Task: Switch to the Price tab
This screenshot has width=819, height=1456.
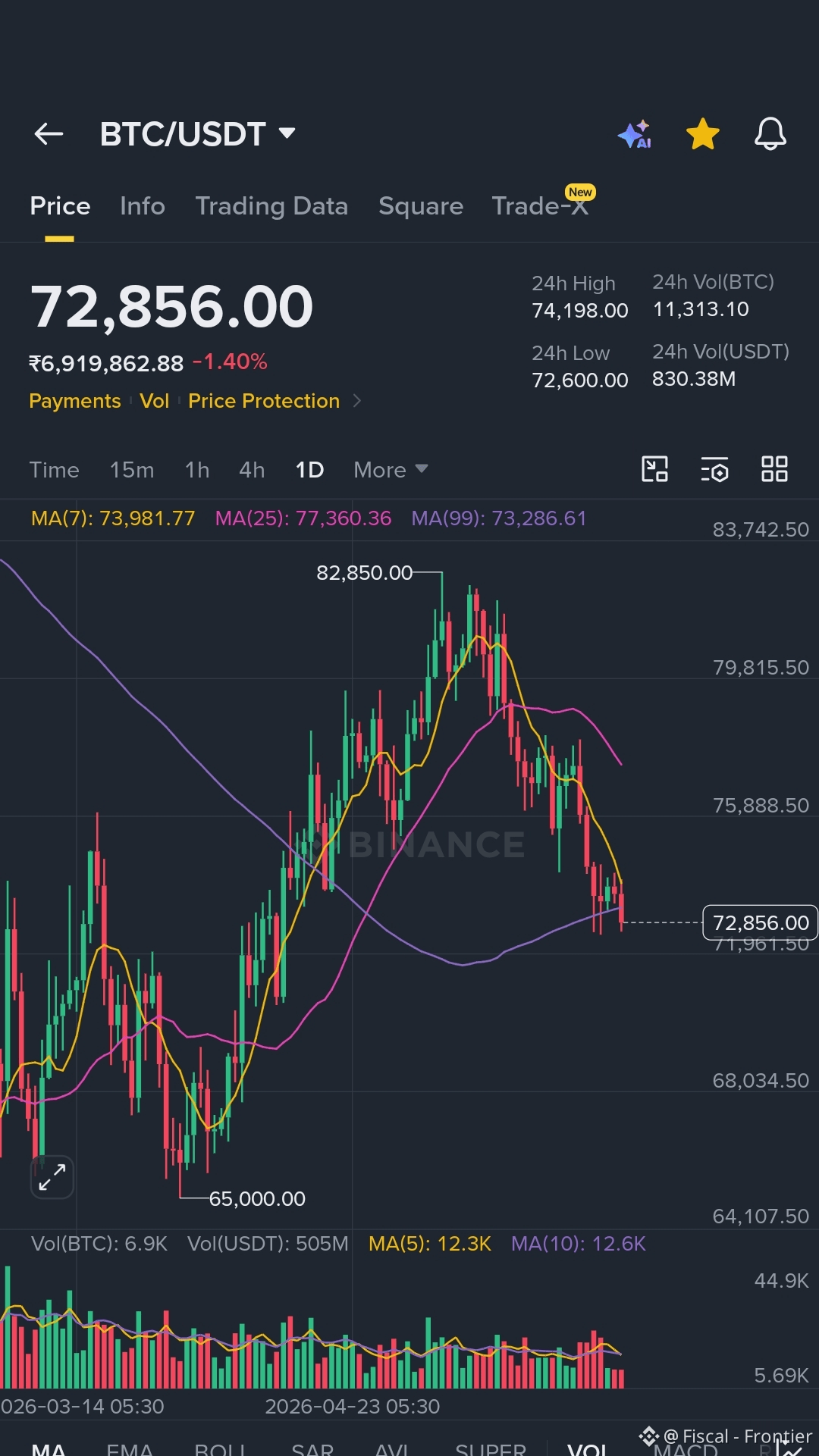Action: tap(60, 206)
